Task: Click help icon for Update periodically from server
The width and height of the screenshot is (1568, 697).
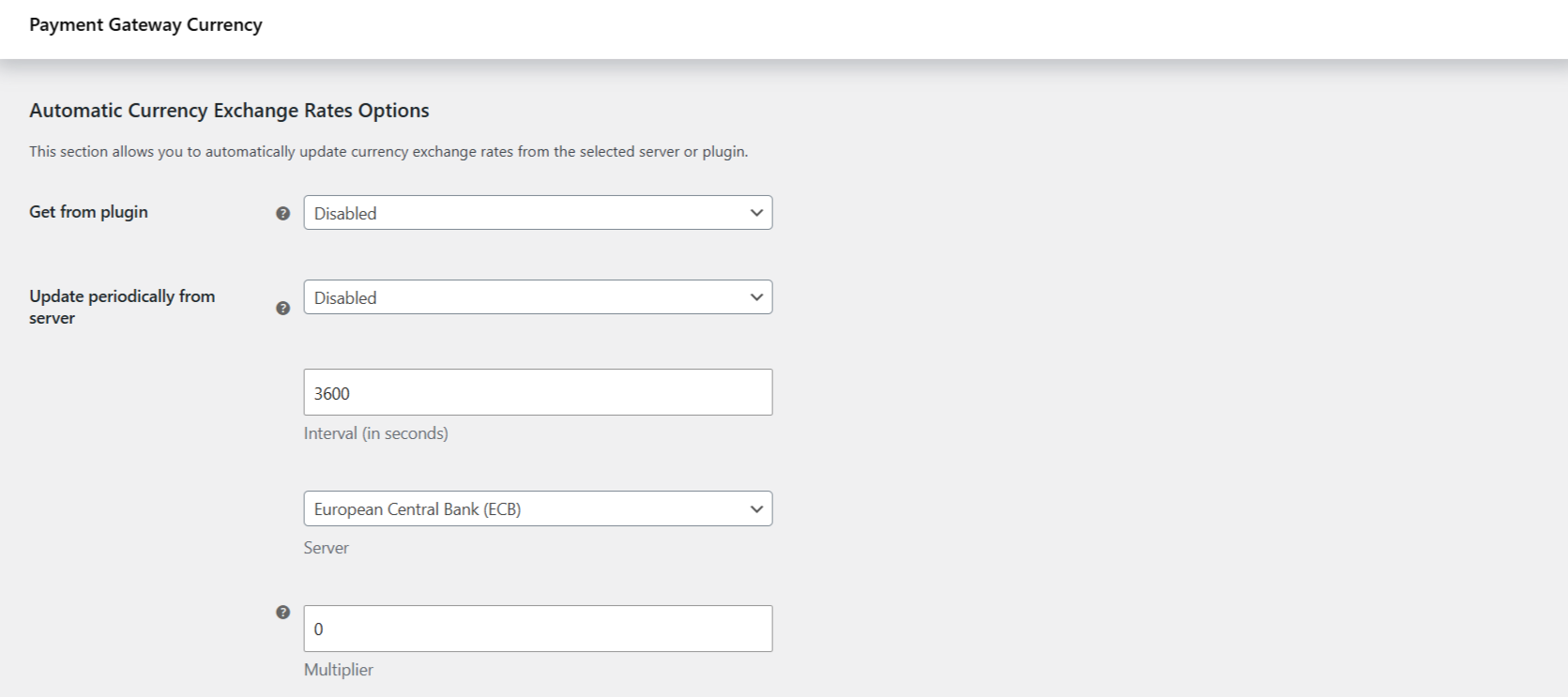Action: [x=282, y=308]
